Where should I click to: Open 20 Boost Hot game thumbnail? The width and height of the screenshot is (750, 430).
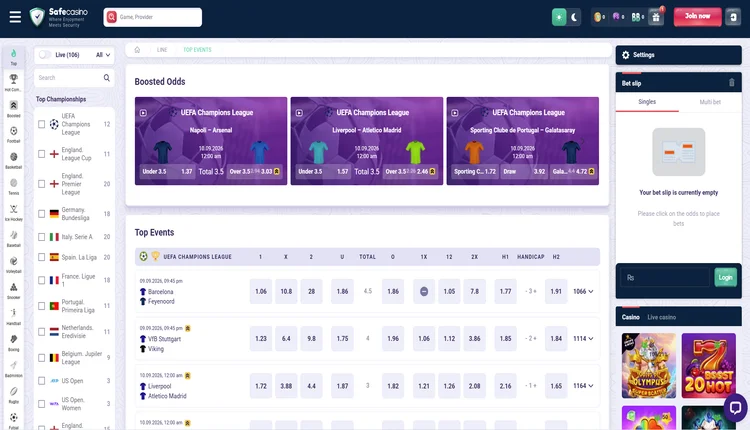pos(708,366)
